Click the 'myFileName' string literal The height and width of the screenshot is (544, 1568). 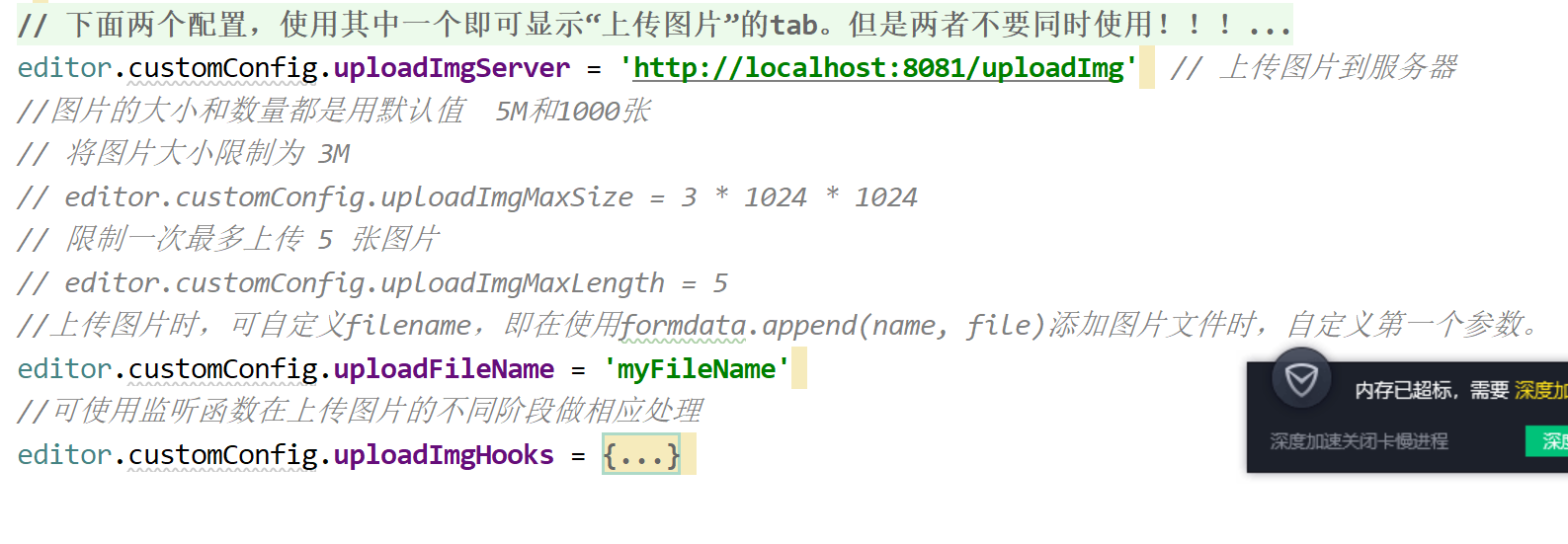[x=697, y=369]
